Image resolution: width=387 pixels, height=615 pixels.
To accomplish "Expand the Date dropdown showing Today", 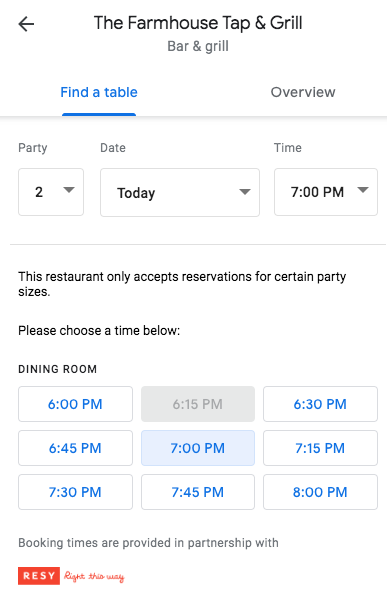I will (180, 192).
